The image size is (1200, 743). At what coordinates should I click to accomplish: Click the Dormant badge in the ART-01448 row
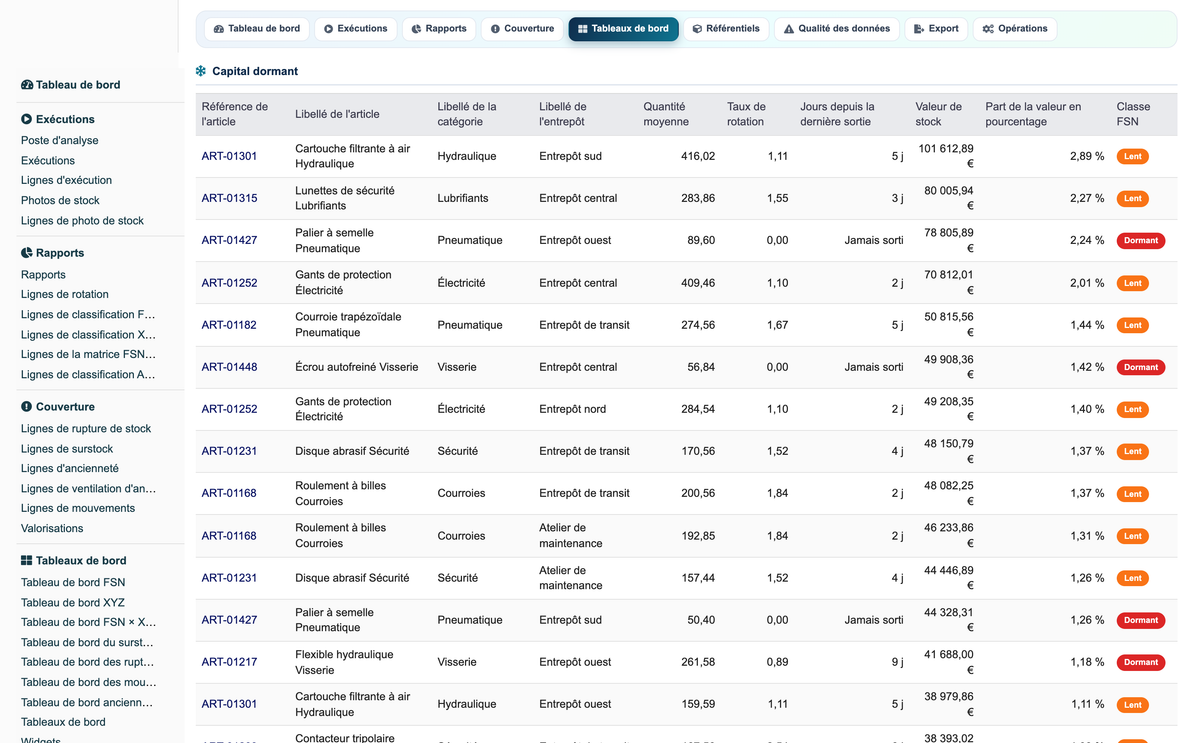(1141, 367)
